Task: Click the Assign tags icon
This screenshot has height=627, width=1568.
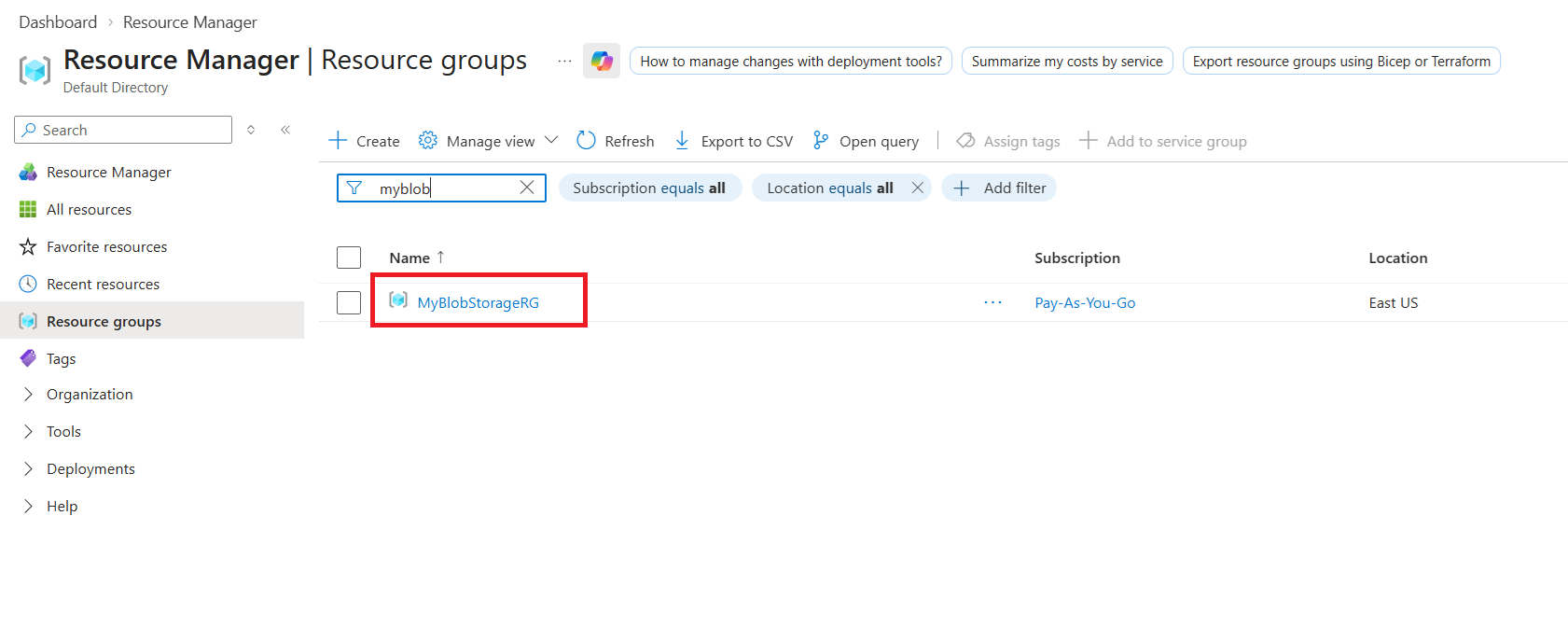Action: (965, 140)
